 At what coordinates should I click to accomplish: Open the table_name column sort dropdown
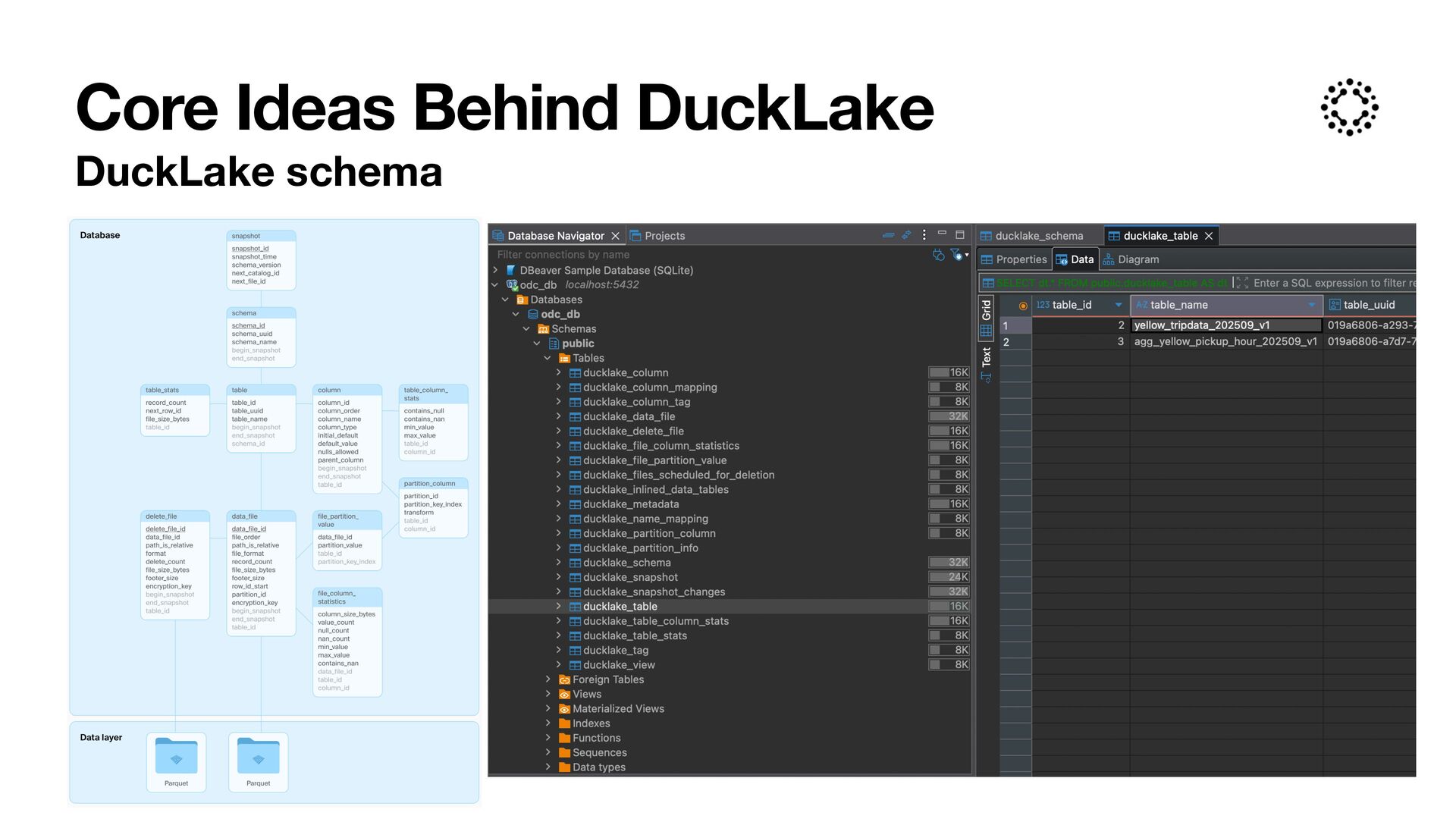(1311, 305)
